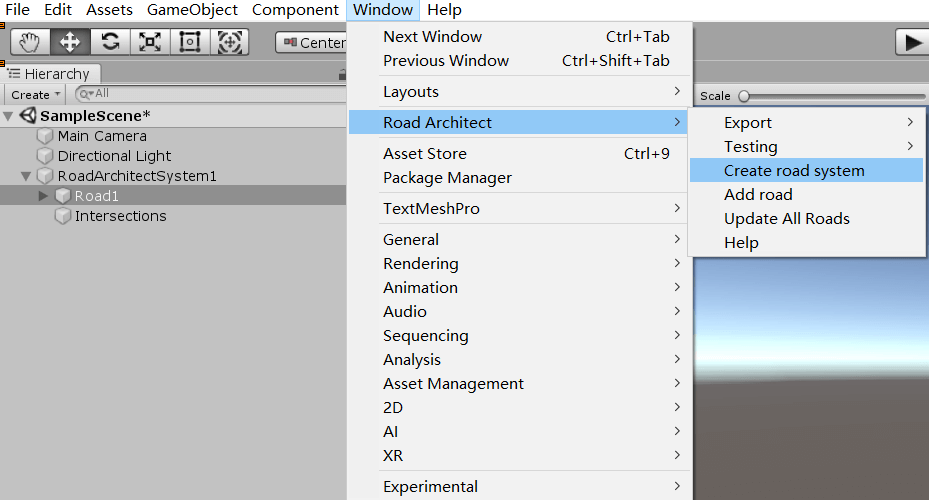The width and height of the screenshot is (929, 500).
Task: Select the Rect tool
Action: (x=190, y=42)
